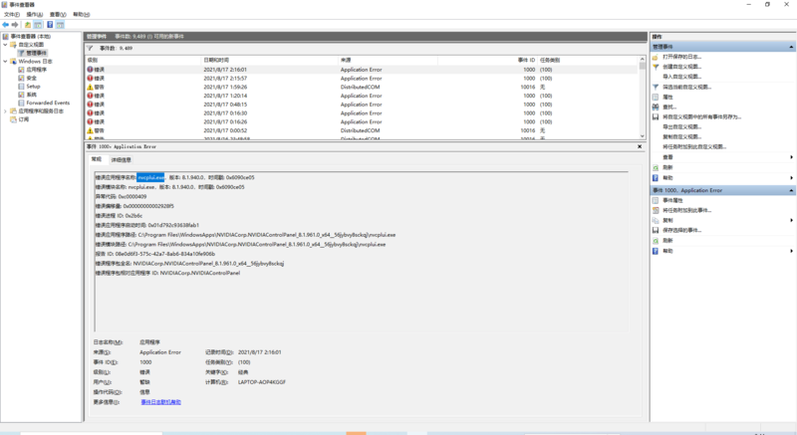
Task: Click the filter funnel icon above the event list
Action: tap(90, 47)
